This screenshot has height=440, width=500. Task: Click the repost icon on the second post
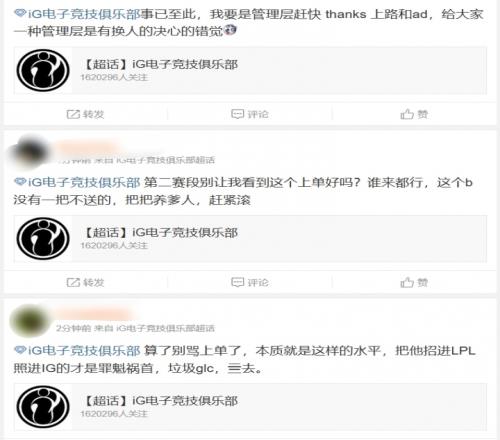point(73,282)
